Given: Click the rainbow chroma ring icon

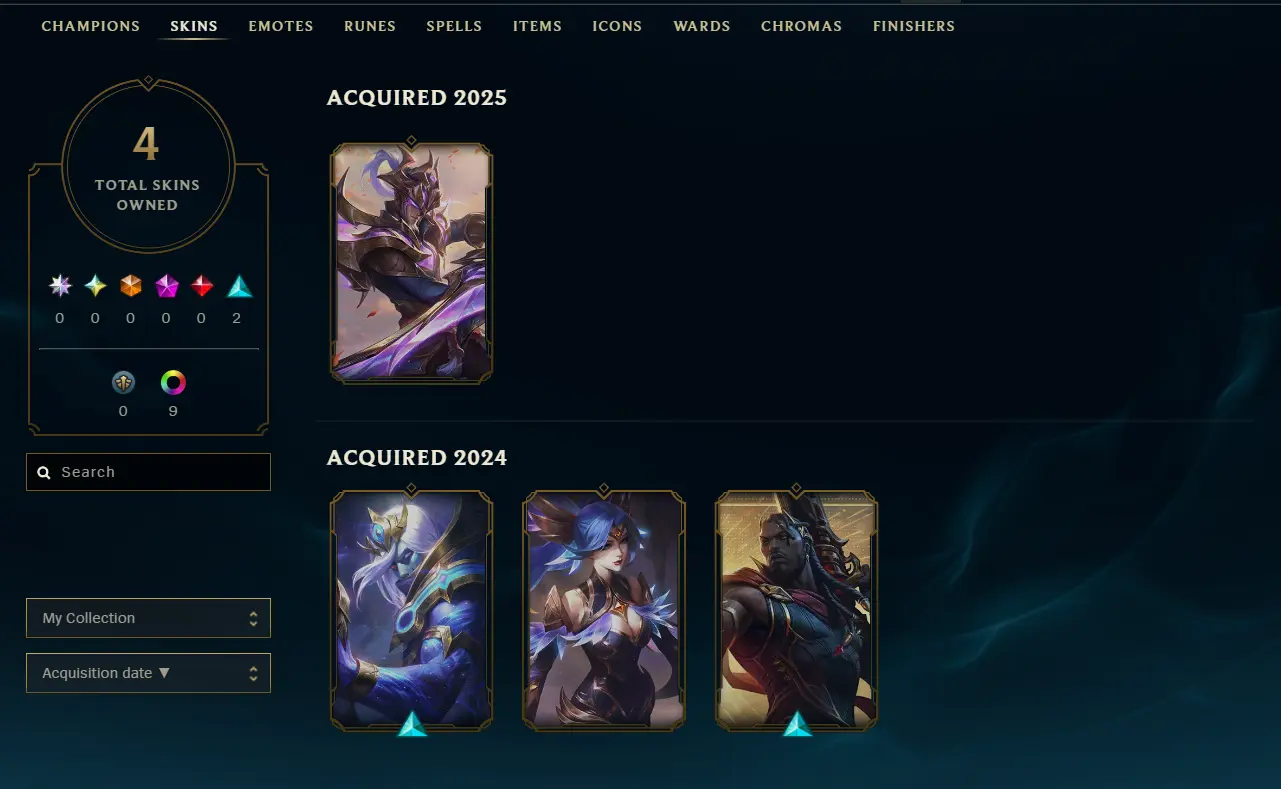Looking at the screenshot, I should [173, 382].
